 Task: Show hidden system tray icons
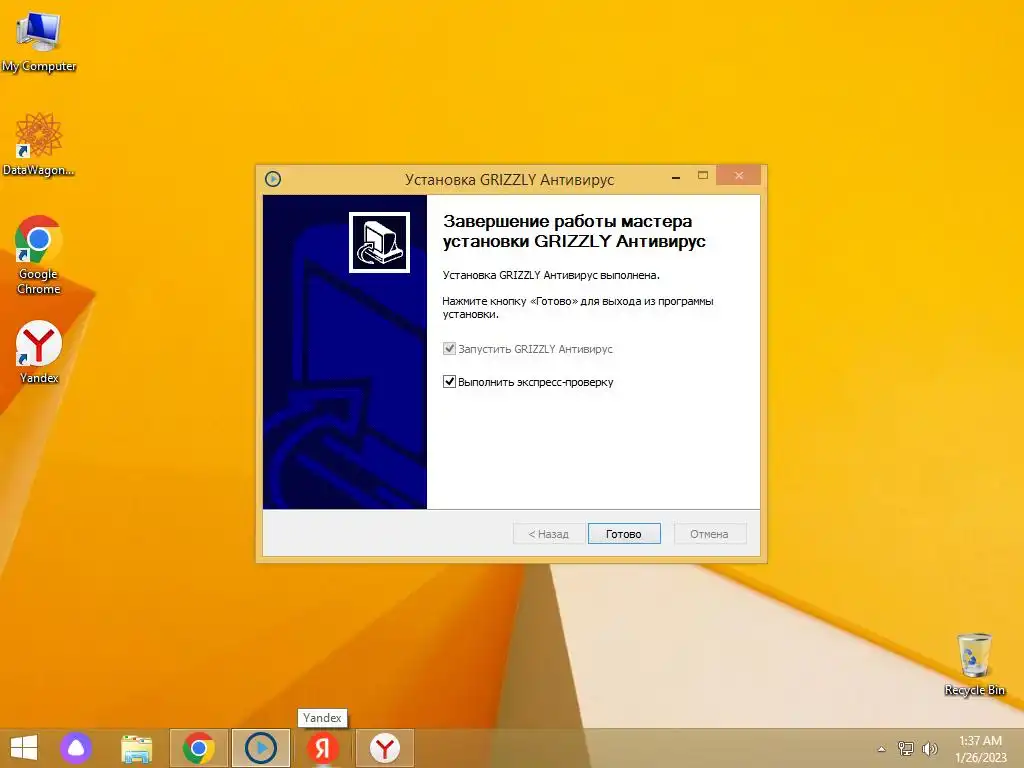[x=881, y=749]
